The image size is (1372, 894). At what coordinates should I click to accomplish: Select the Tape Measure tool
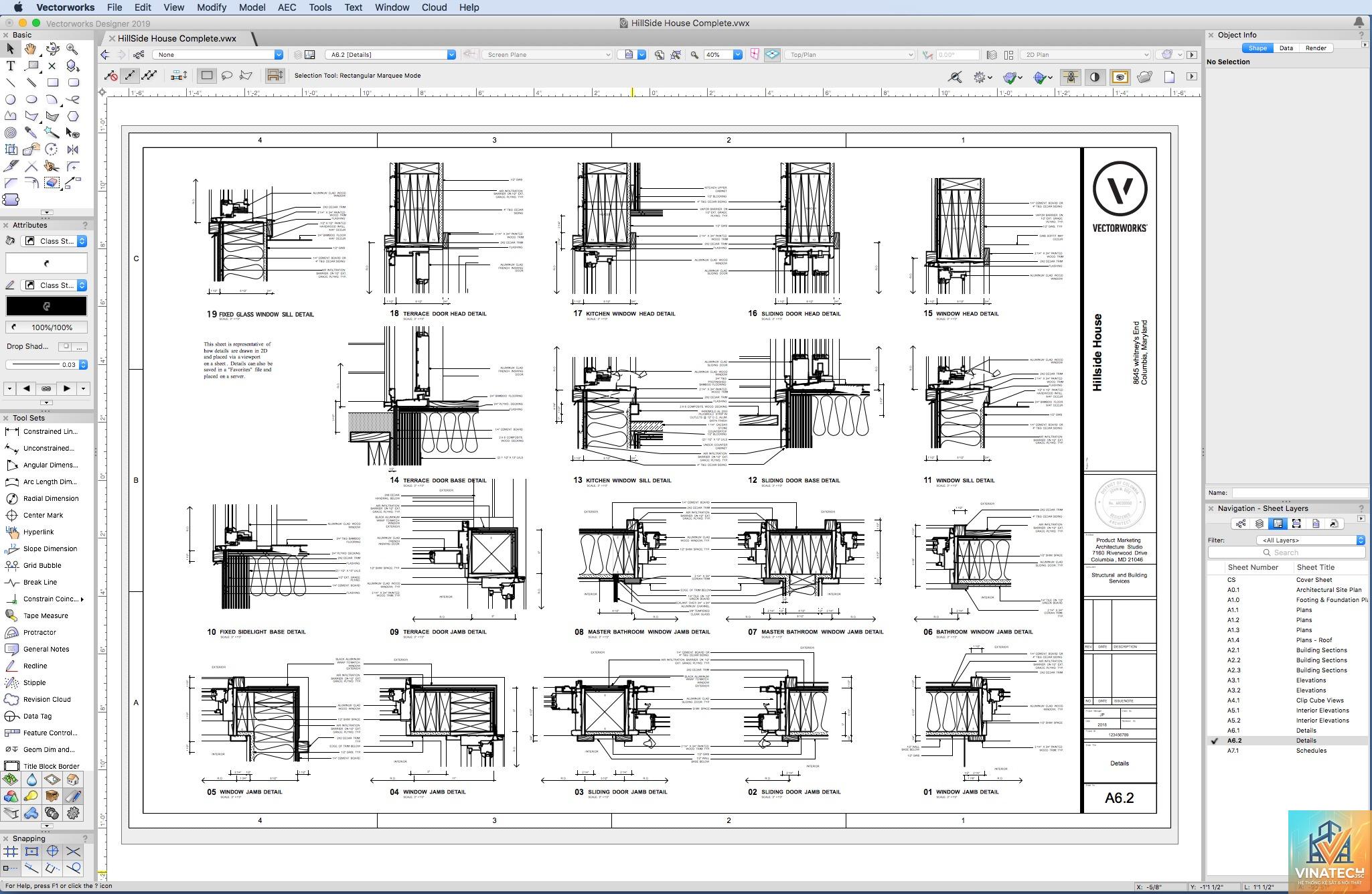[39, 615]
